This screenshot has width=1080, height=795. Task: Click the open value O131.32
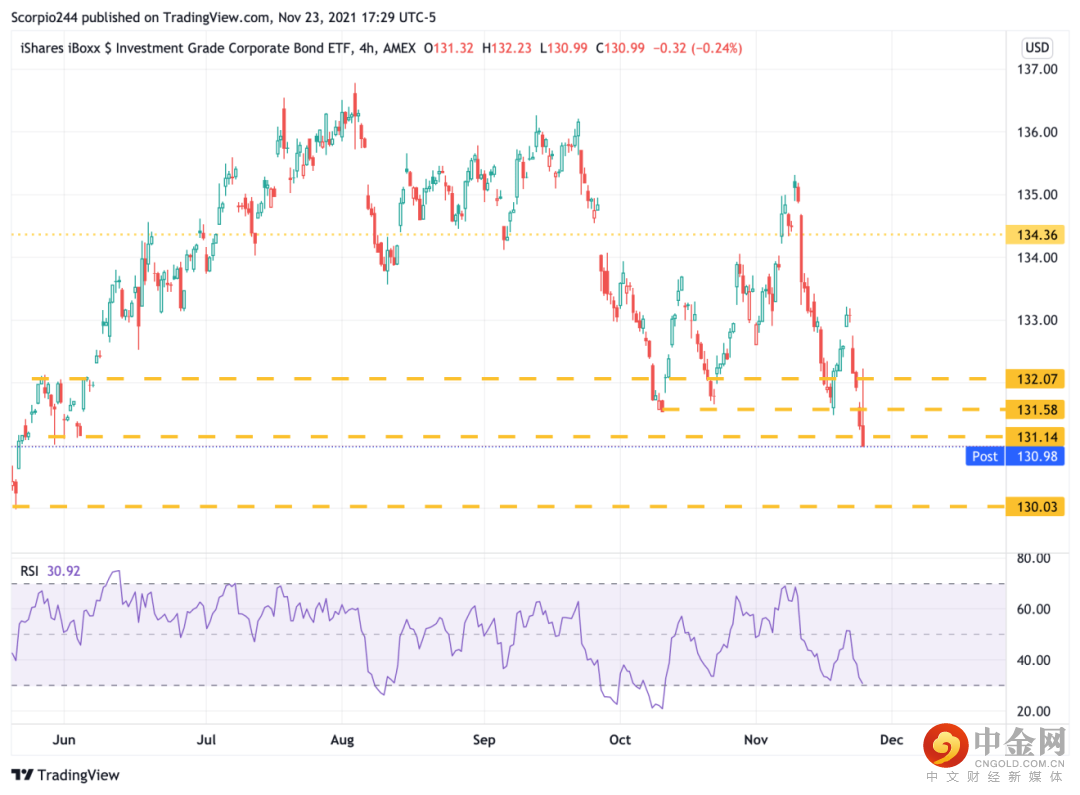(448, 48)
